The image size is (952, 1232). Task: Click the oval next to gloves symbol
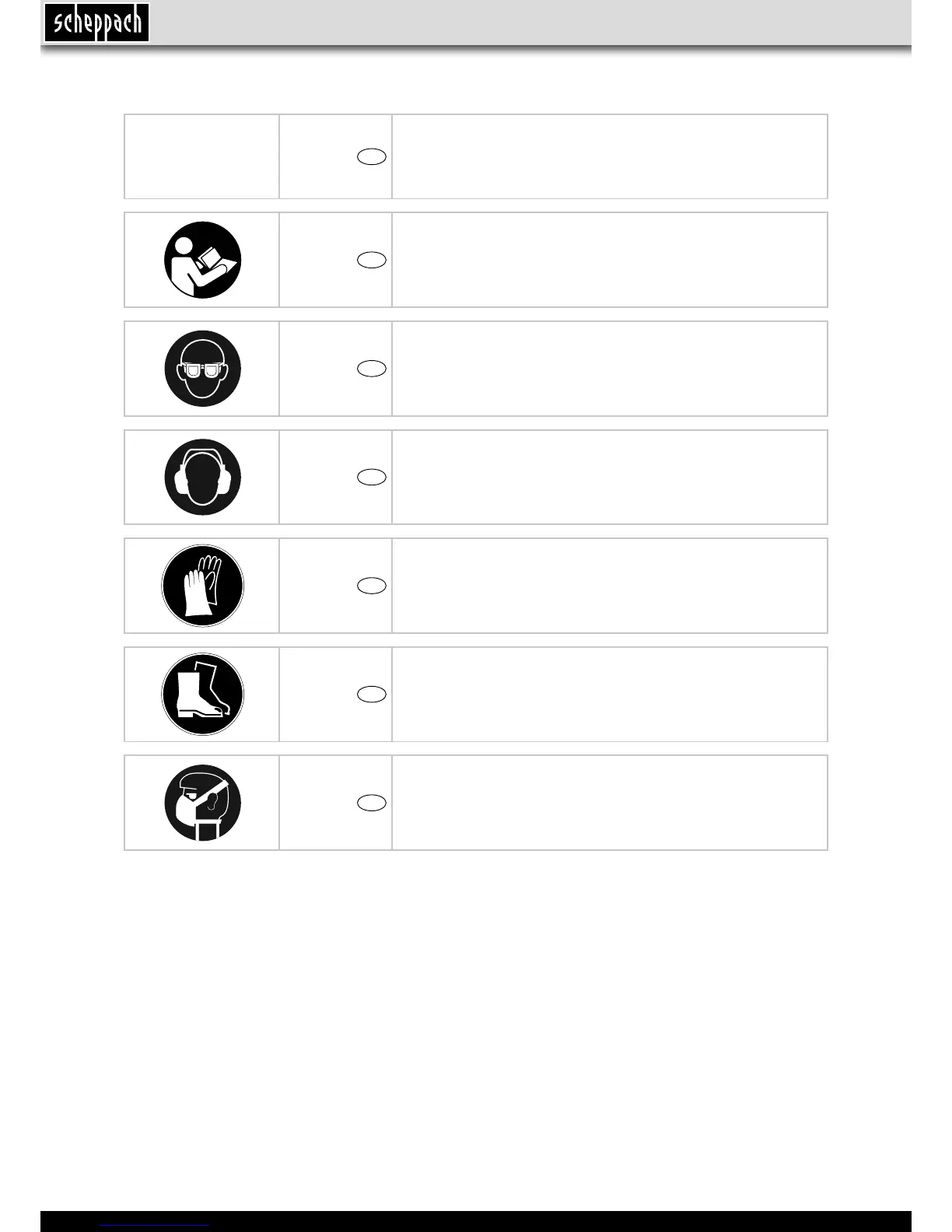[x=372, y=586]
